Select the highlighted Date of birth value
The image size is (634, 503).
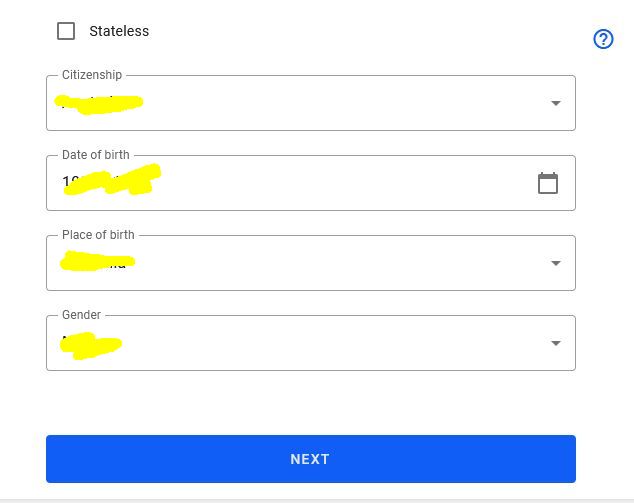(112, 180)
